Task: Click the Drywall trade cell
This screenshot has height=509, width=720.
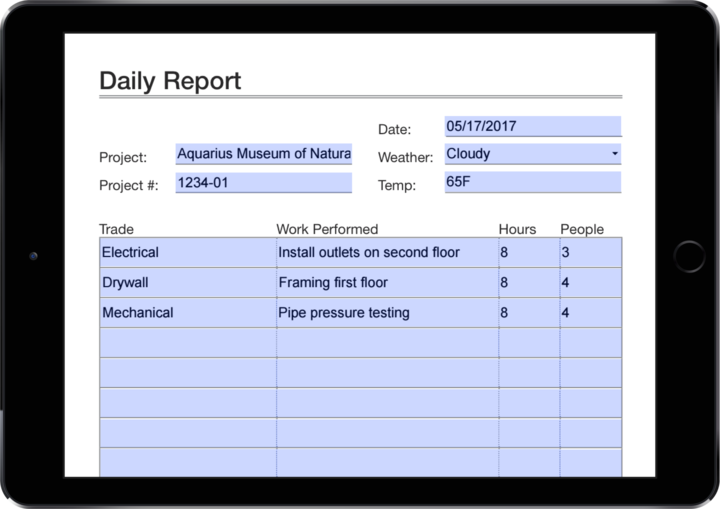Action: (x=188, y=283)
